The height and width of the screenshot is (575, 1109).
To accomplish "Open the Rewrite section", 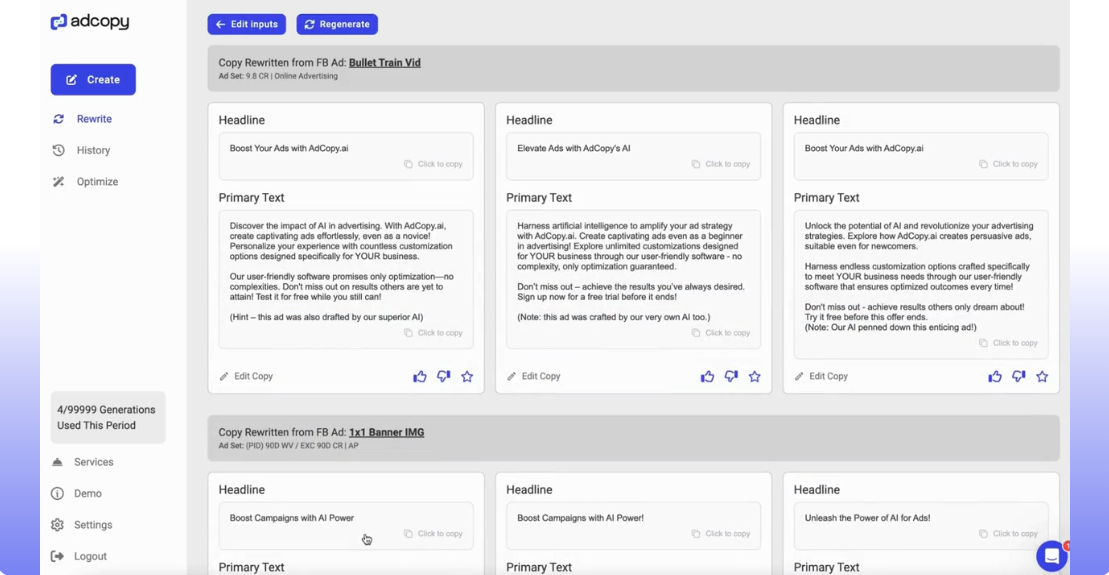I will point(94,119).
